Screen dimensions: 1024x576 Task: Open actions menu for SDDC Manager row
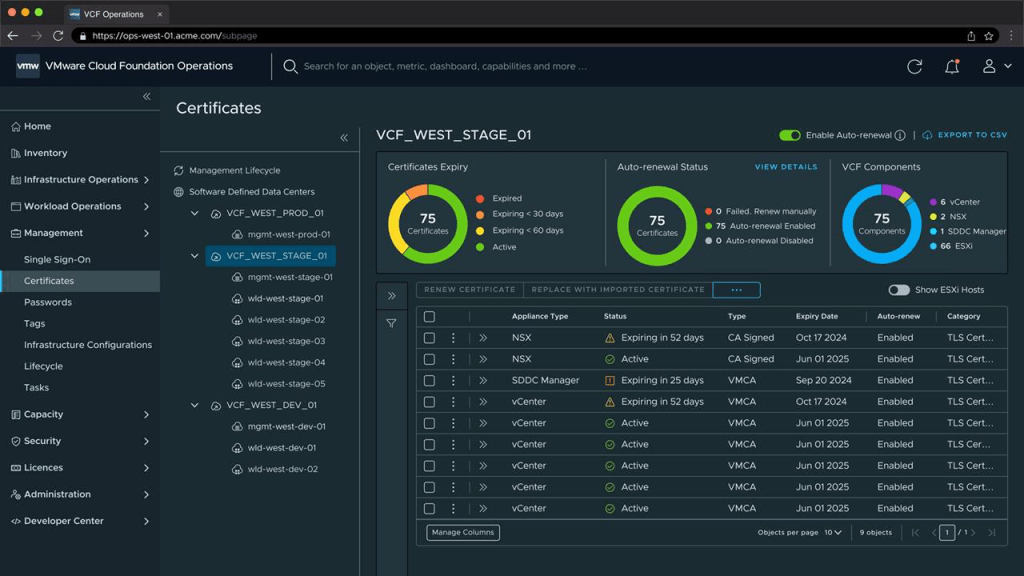(453, 380)
